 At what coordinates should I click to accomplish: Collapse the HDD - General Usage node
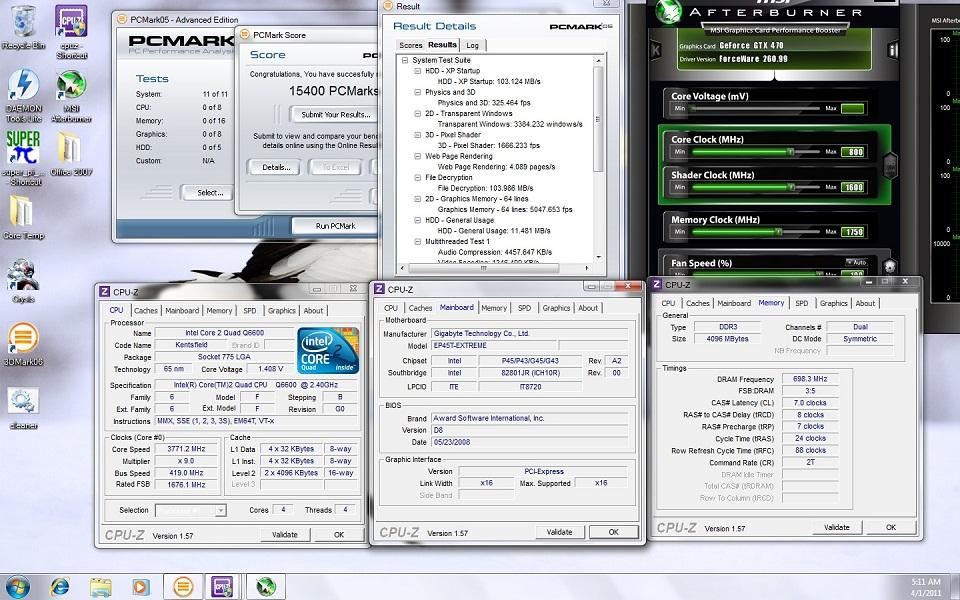point(418,220)
